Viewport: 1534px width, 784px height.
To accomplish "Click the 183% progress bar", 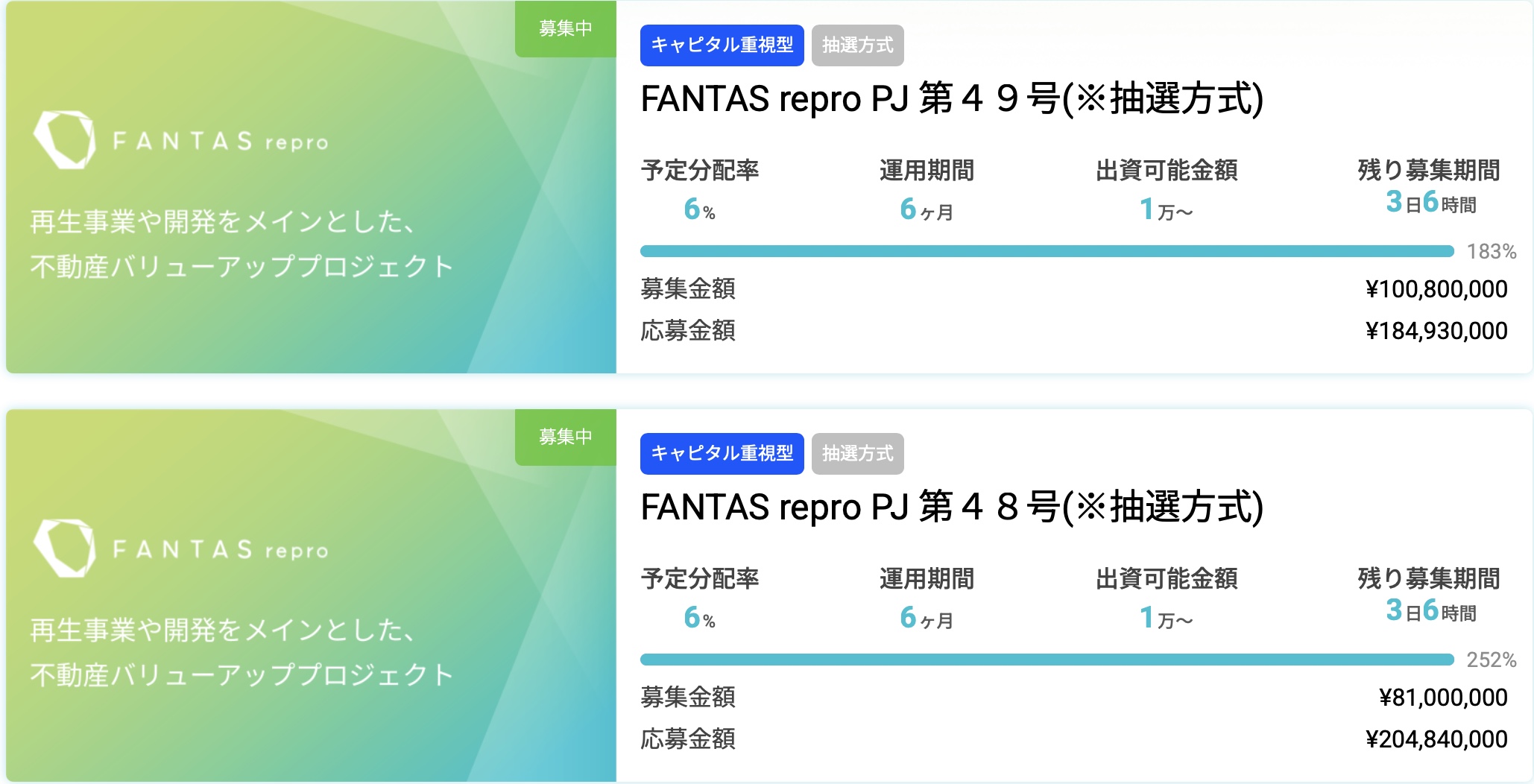I will click(x=1047, y=251).
